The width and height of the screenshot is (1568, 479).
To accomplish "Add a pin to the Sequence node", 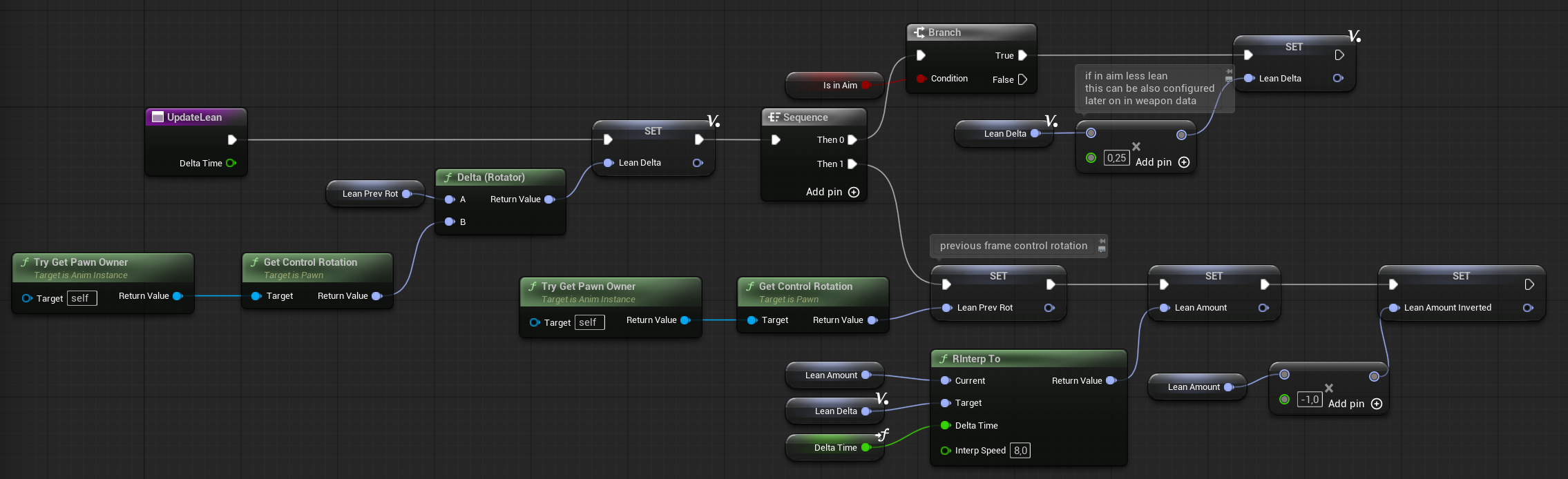I will pyautogui.click(x=854, y=192).
